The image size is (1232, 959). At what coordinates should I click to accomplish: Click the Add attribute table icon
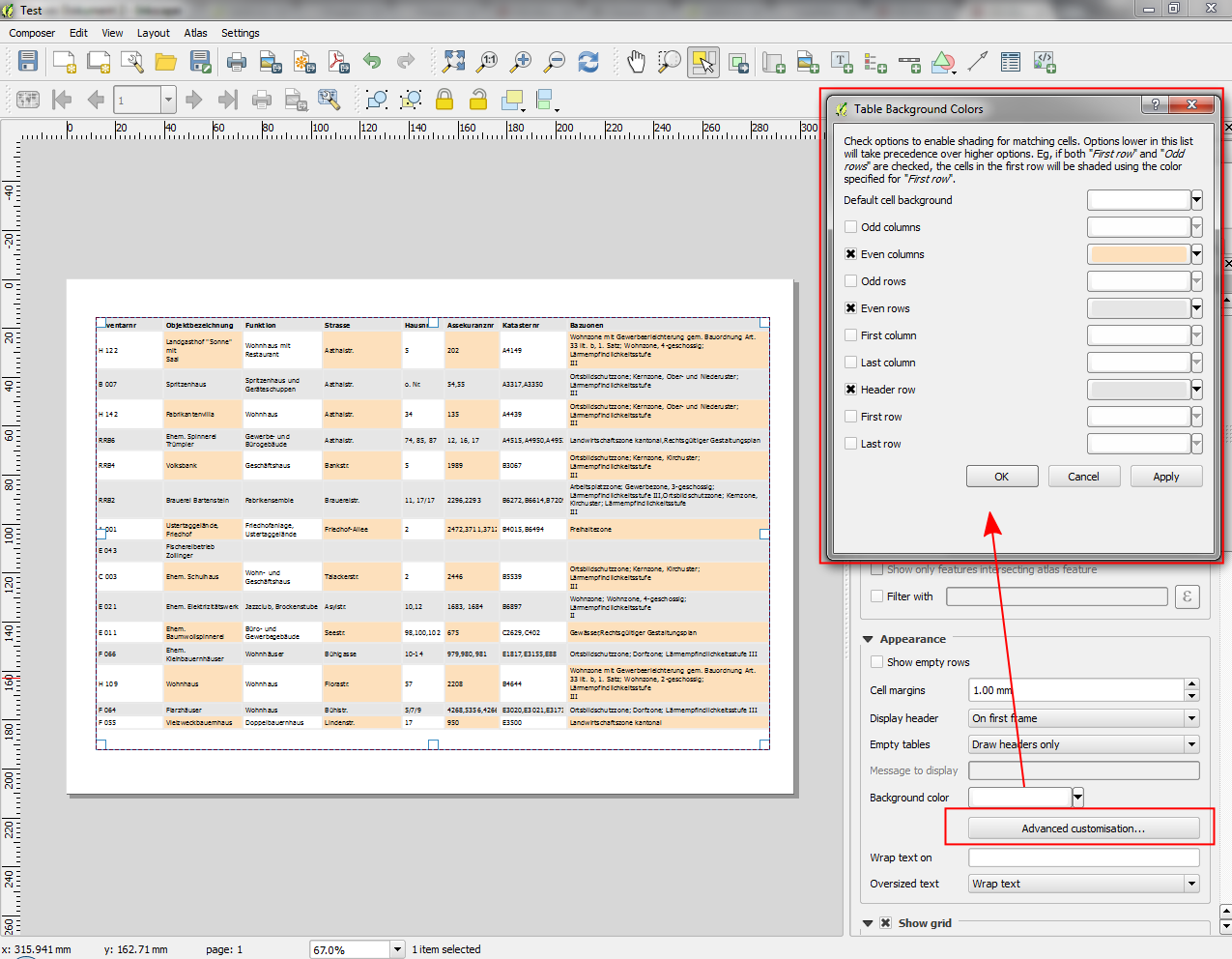pos(1011,62)
